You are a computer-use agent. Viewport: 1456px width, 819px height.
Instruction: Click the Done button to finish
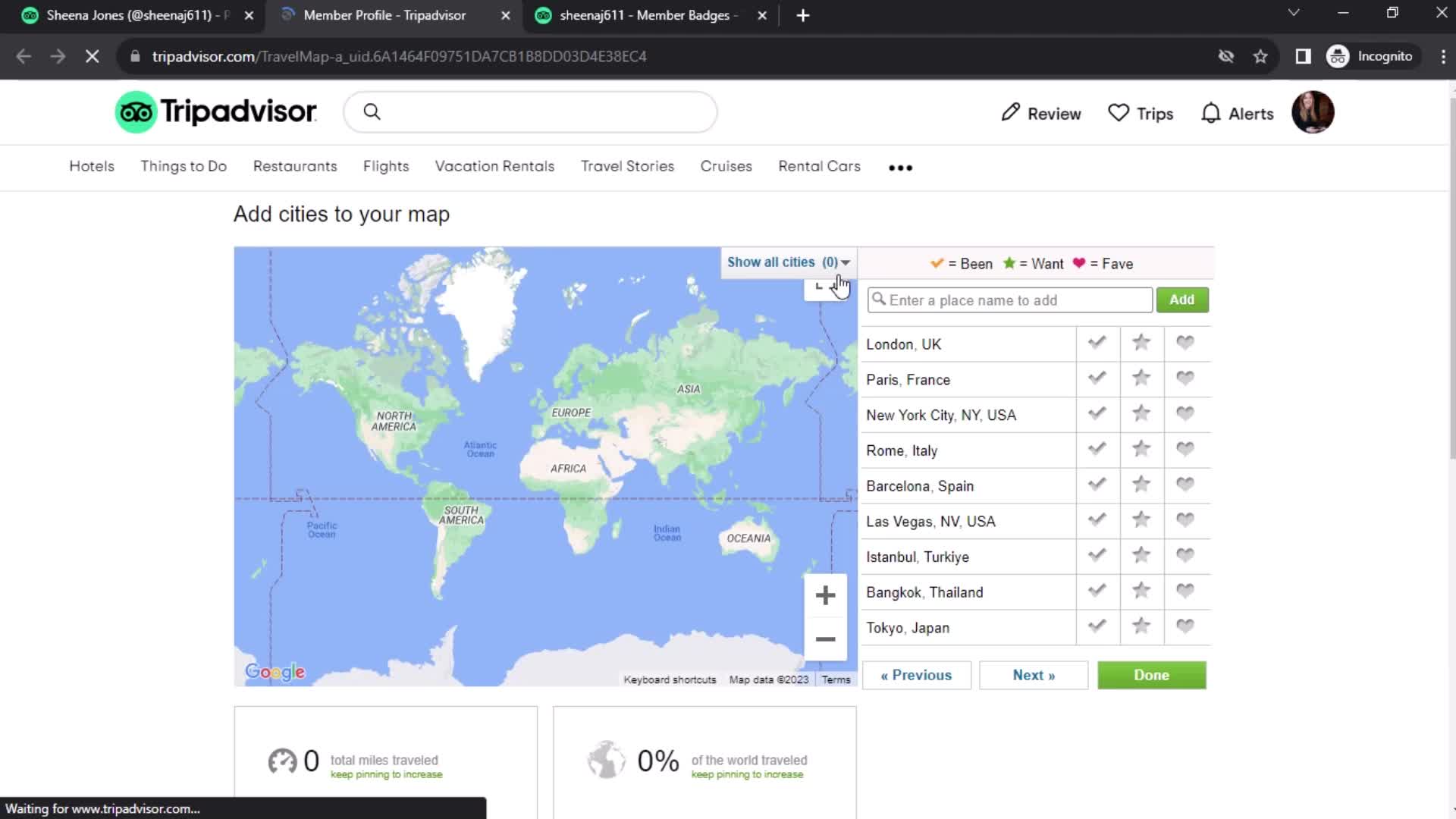pos(1152,675)
